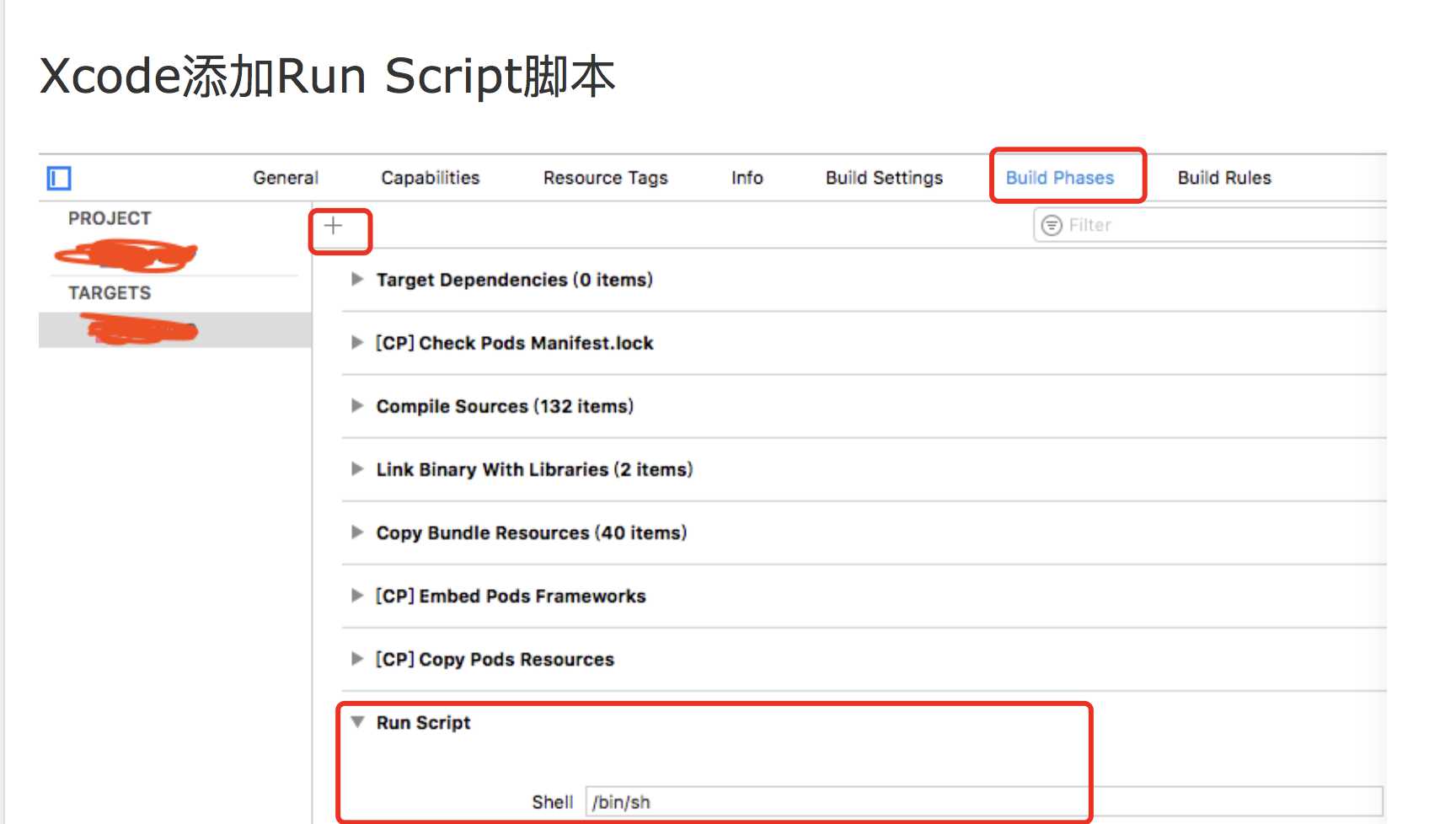Click the filter icon in search field

point(1052,225)
